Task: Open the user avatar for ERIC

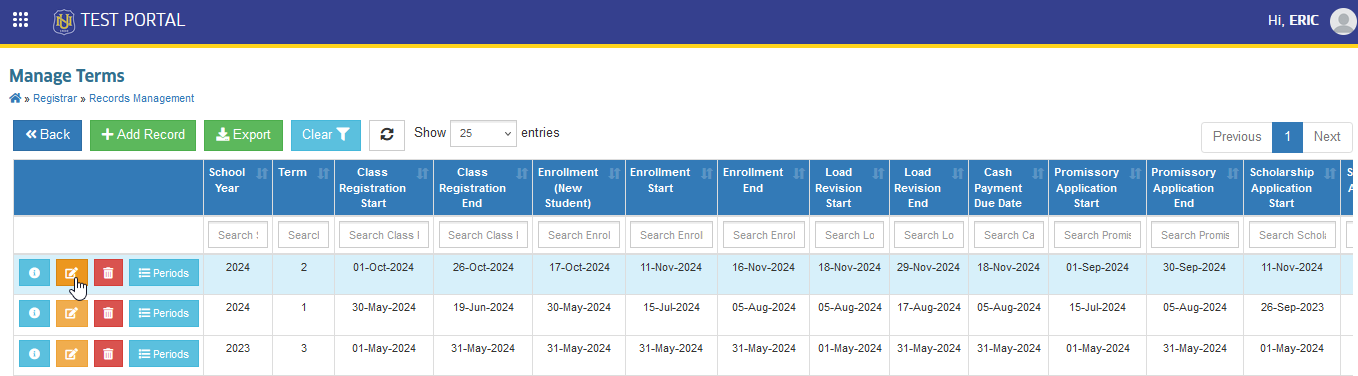Action: (x=1342, y=21)
